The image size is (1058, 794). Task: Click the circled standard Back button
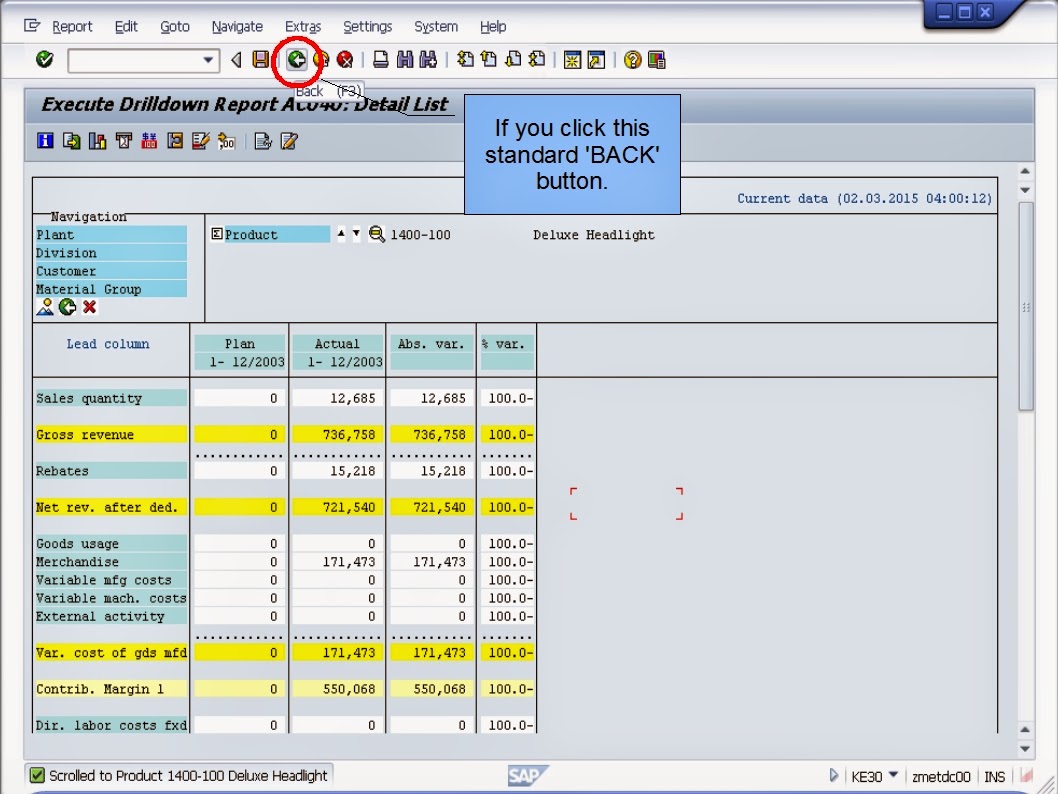tap(296, 59)
